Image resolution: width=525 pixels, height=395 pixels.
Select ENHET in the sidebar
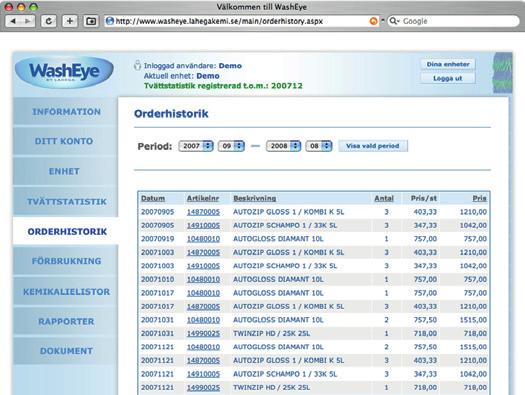tap(65, 171)
